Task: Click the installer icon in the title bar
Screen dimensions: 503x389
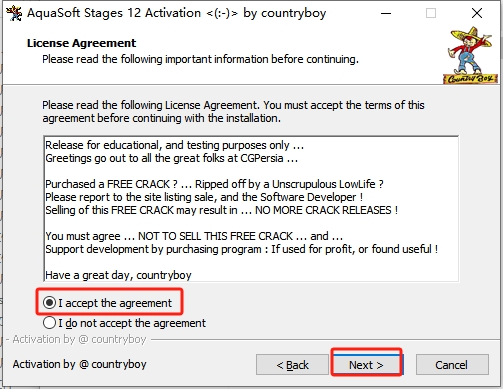Action: 14,13
